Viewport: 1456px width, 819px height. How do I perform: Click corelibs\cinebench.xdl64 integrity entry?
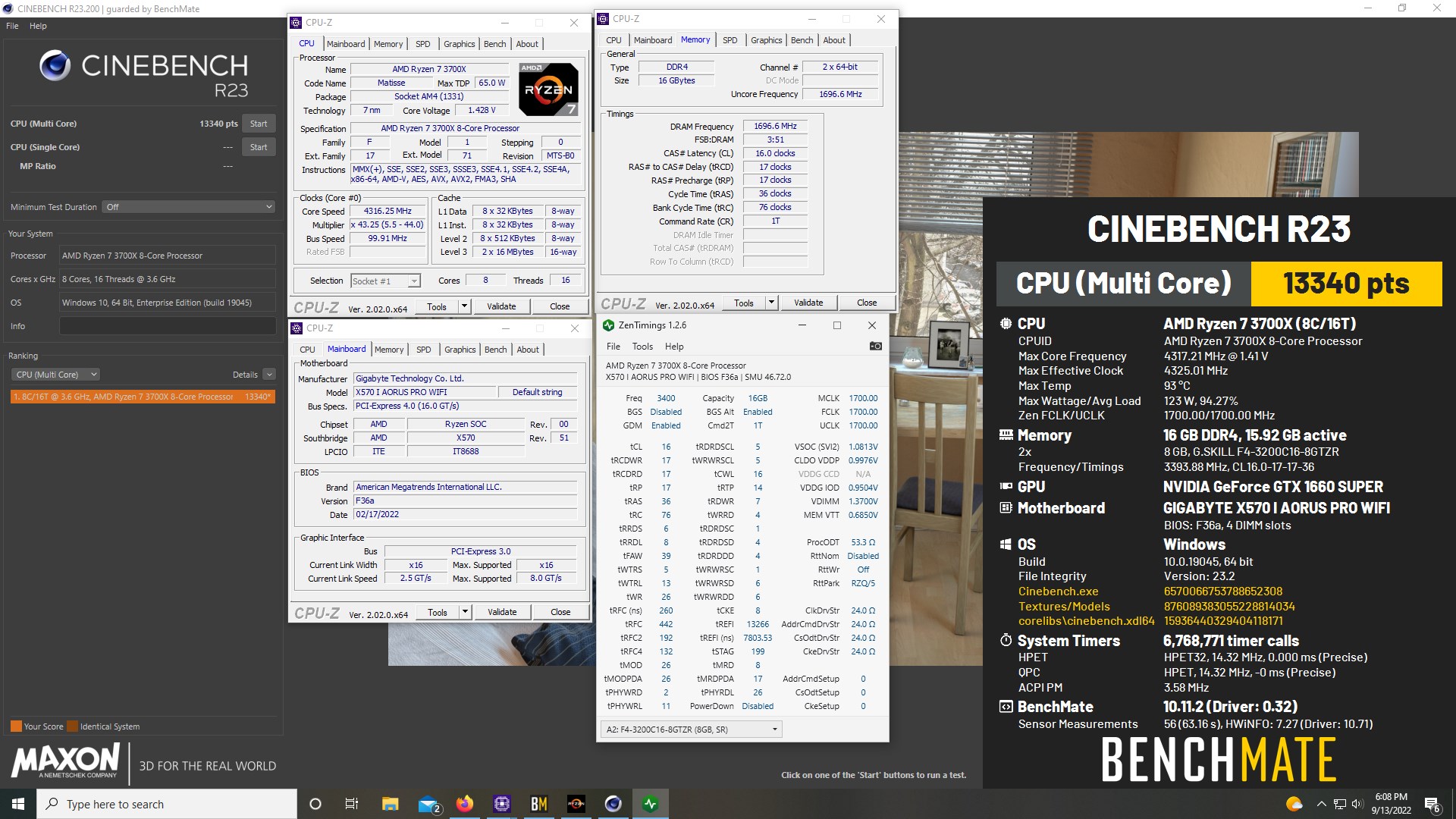[1086, 621]
